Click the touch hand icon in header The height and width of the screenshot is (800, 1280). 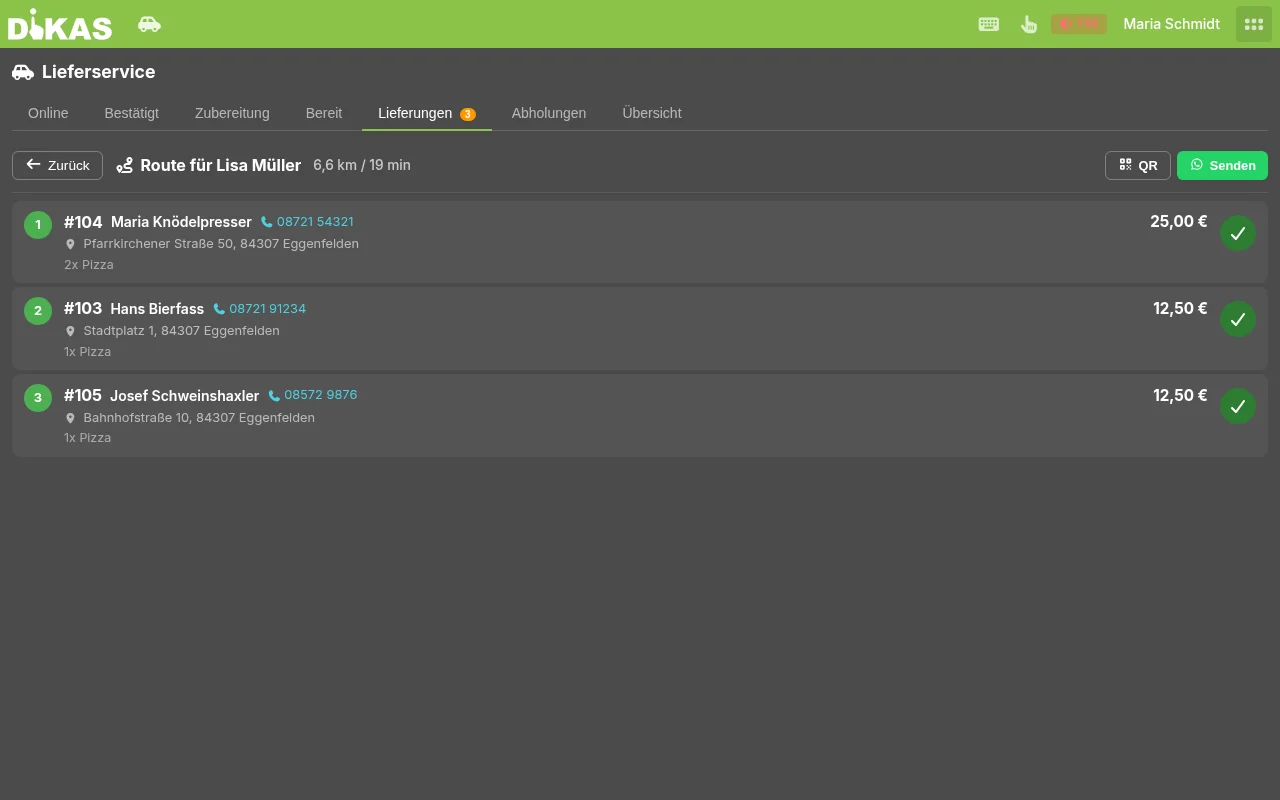(1028, 24)
